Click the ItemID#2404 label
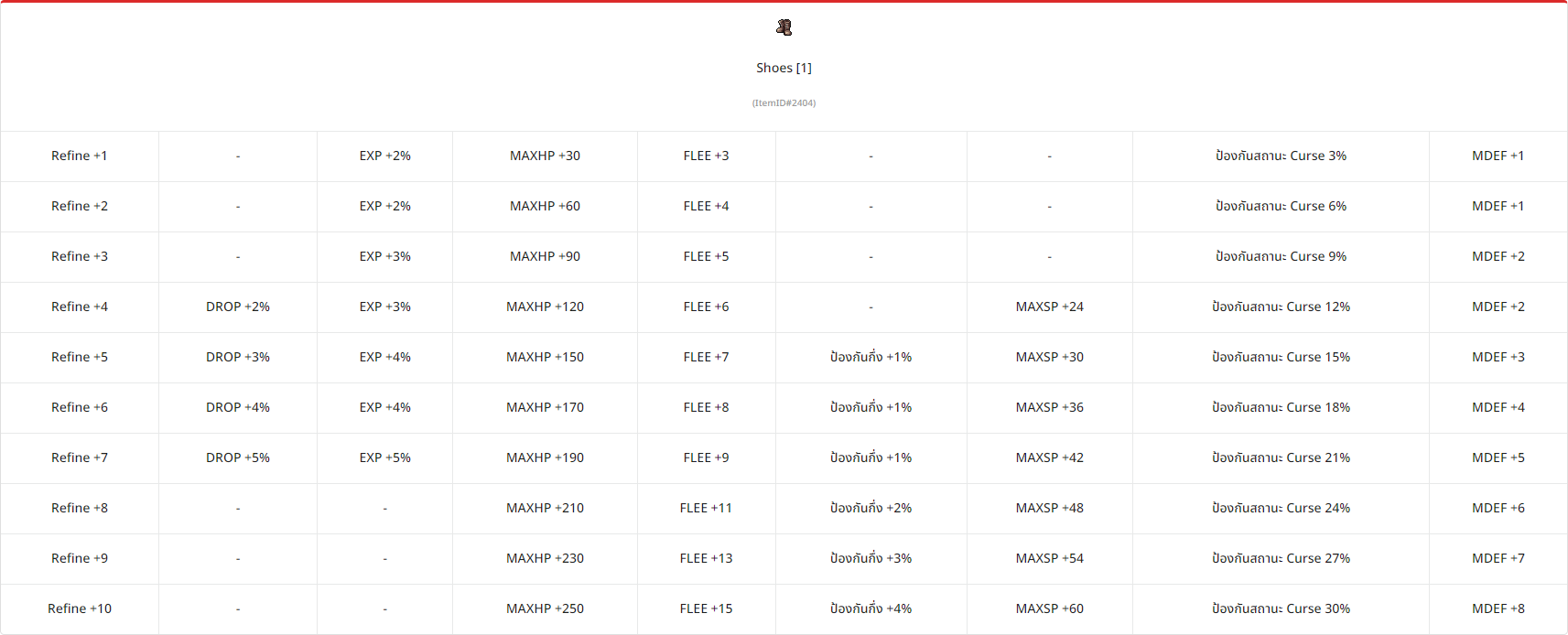 pyautogui.click(x=784, y=102)
